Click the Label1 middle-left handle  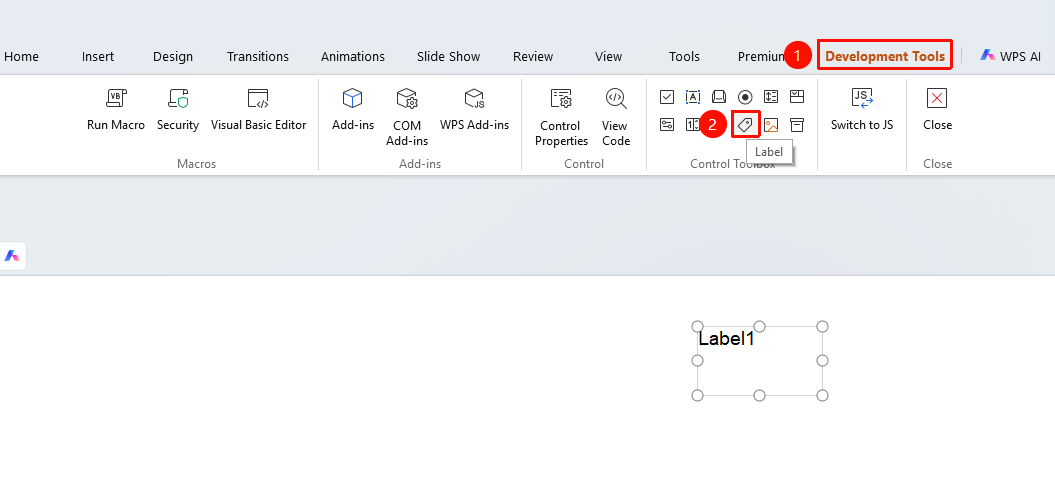(x=698, y=361)
